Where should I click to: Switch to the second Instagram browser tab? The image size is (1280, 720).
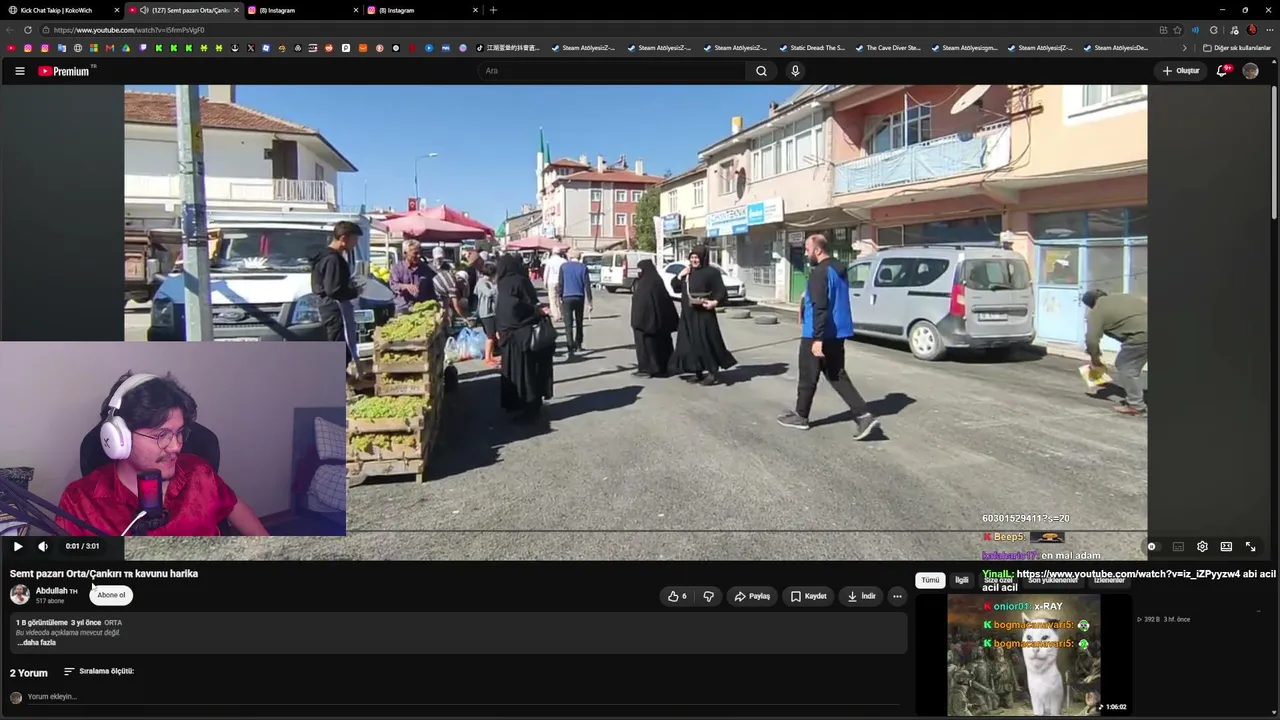point(420,10)
